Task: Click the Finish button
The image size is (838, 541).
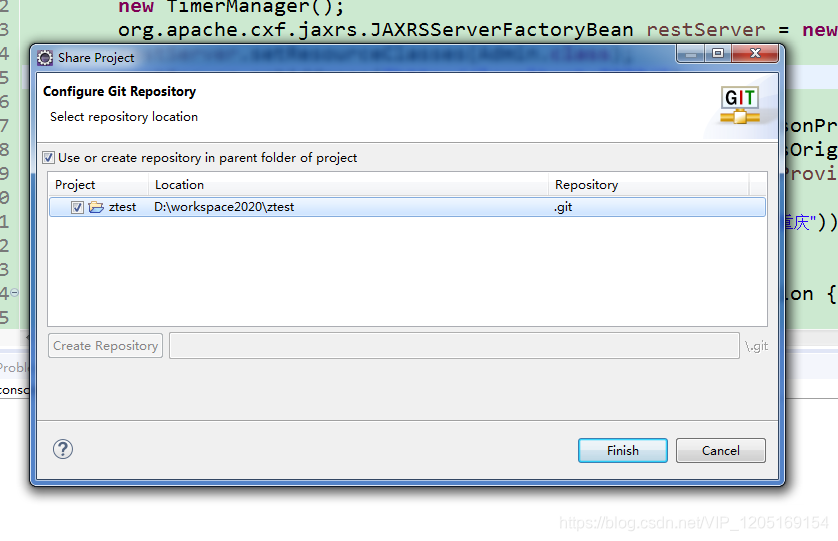Action: 623,450
